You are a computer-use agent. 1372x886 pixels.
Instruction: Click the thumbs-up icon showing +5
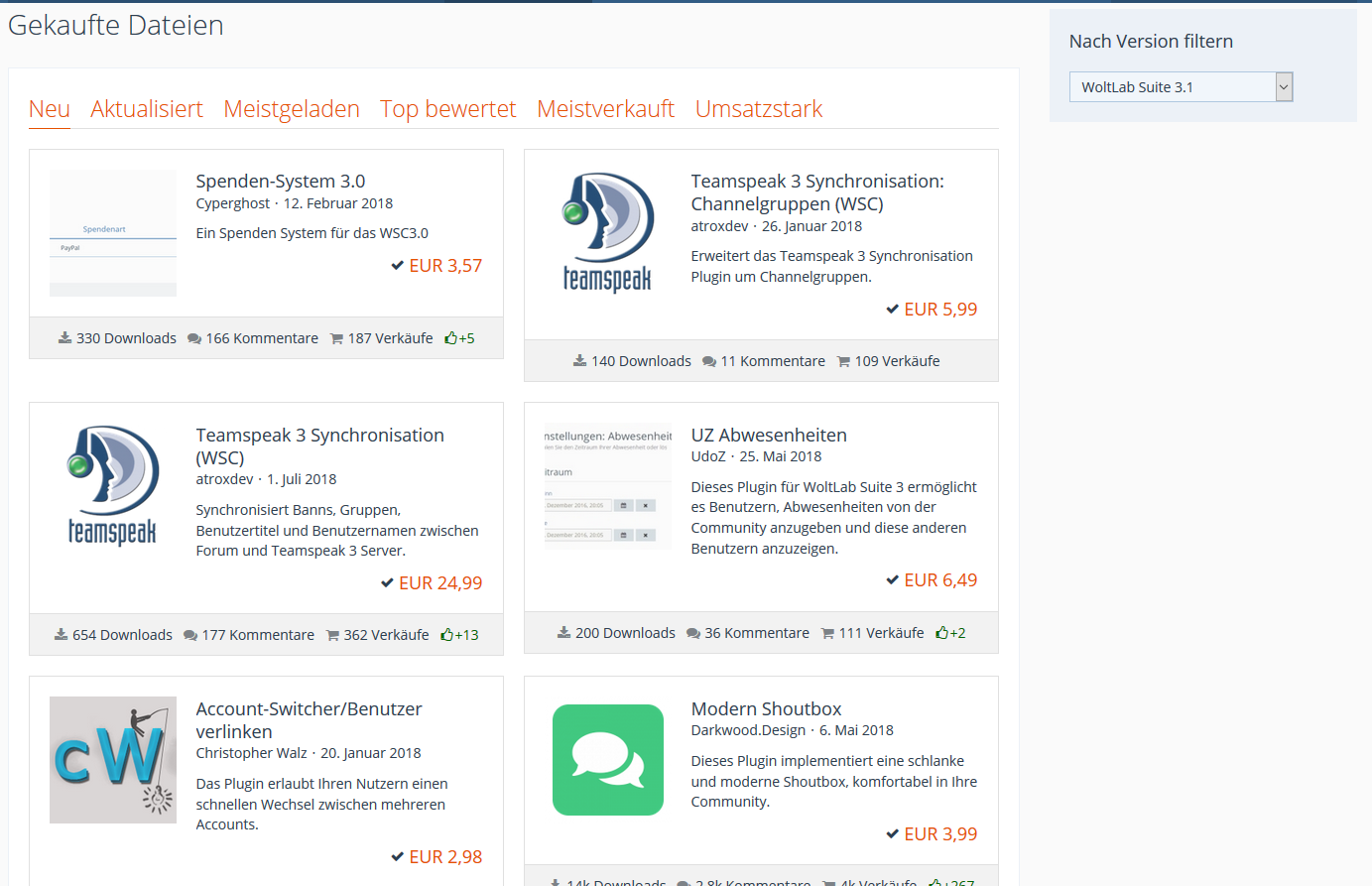pos(451,338)
